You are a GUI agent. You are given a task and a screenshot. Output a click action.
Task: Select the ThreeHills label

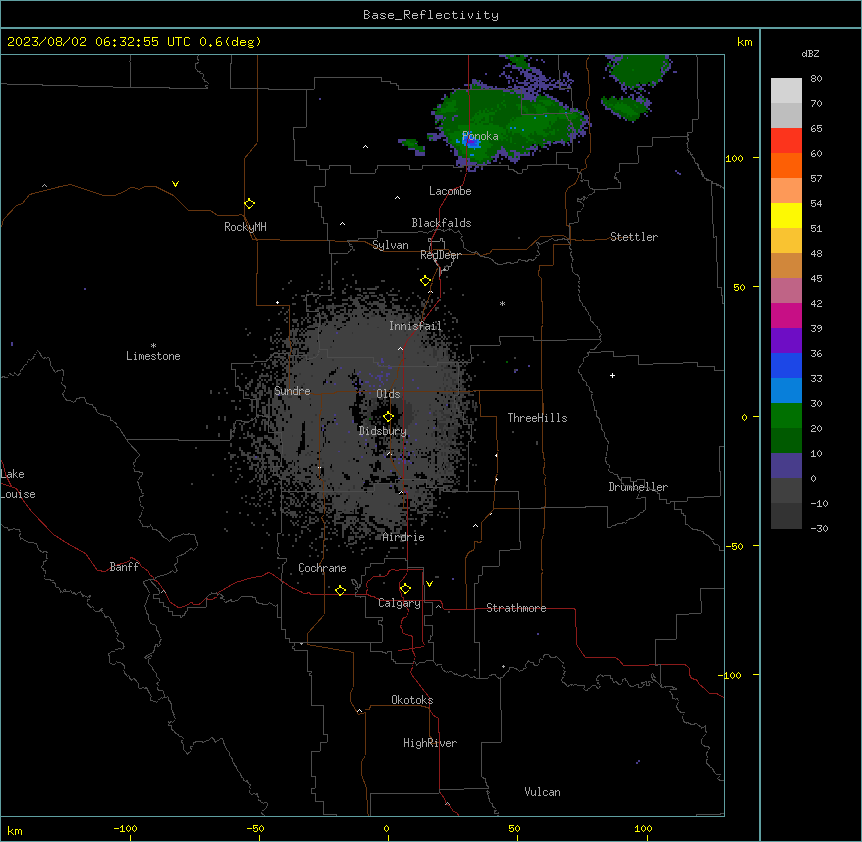pyautogui.click(x=537, y=418)
